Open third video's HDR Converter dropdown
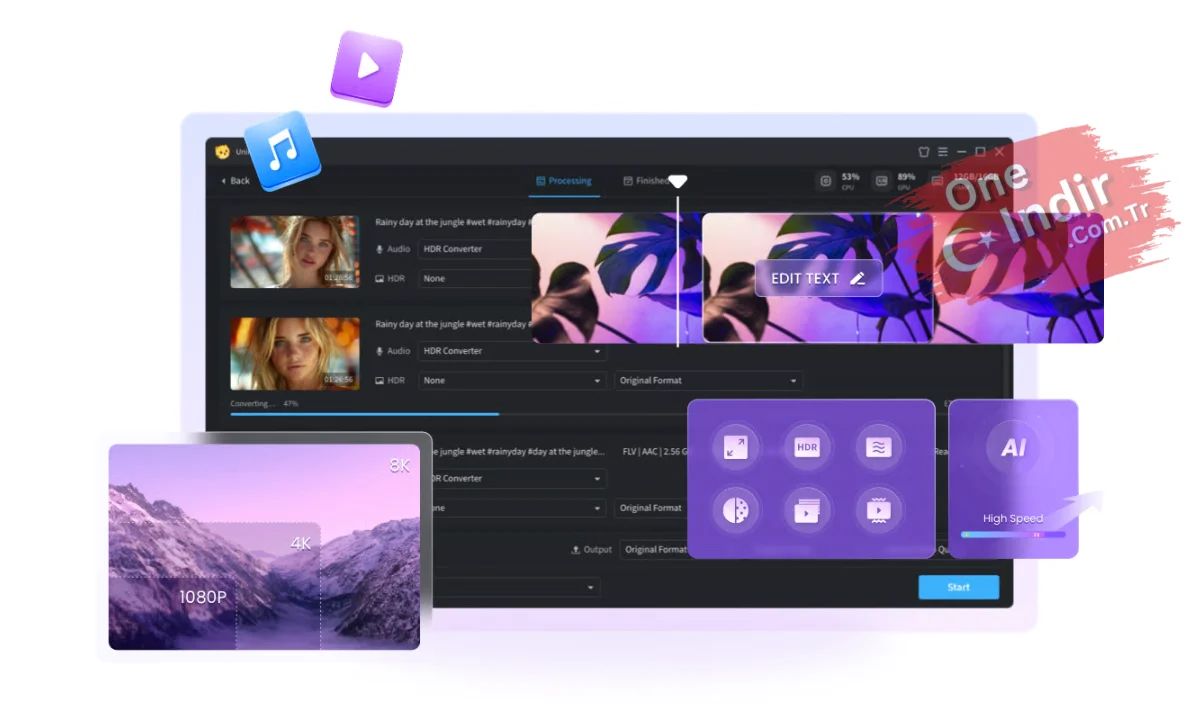This screenshot has height=720, width=1200. [518, 479]
